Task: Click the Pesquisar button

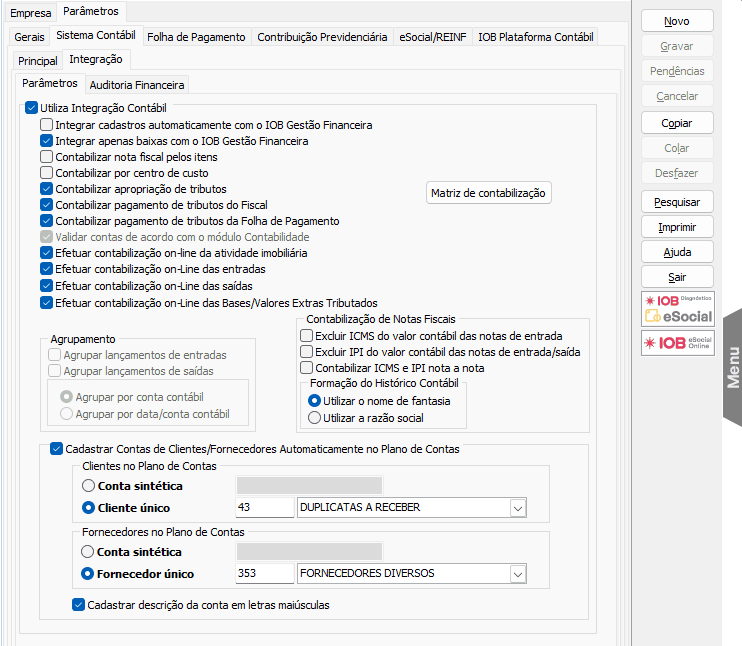Action: click(677, 202)
